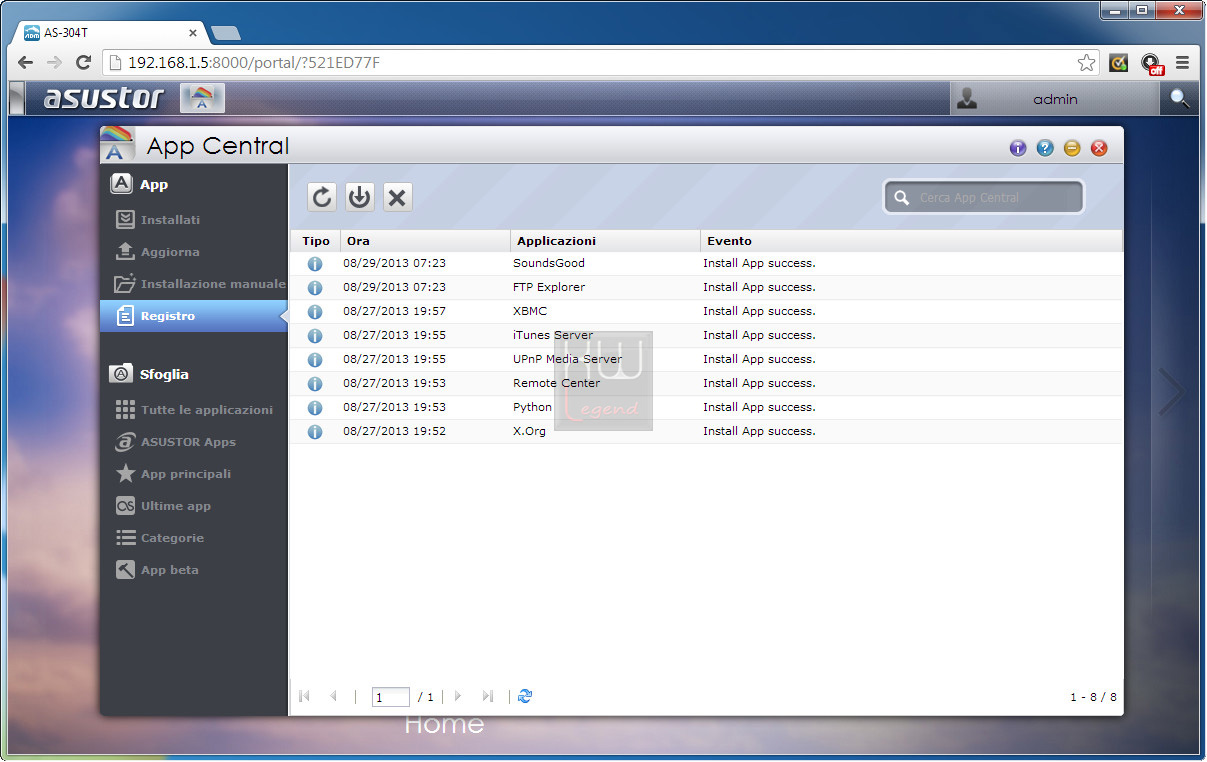Click info icon in Python row
This screenshot has width=1207, height=762.
tap(315, 408)
